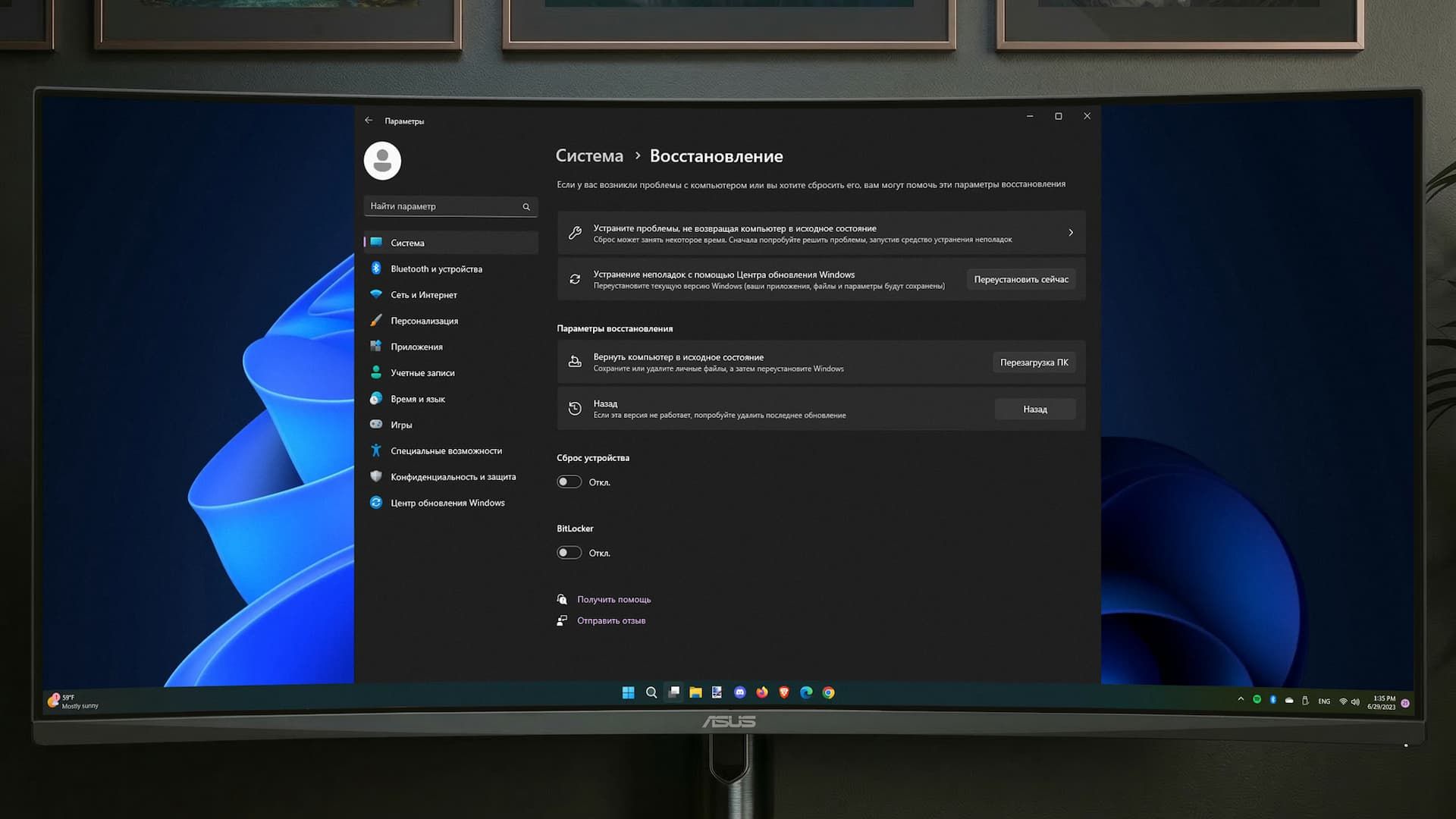Image resolution: width=1456 pixels, height=819 pixels.
Task: Click the Восстановление page title
Action: [x=716, y=156]
